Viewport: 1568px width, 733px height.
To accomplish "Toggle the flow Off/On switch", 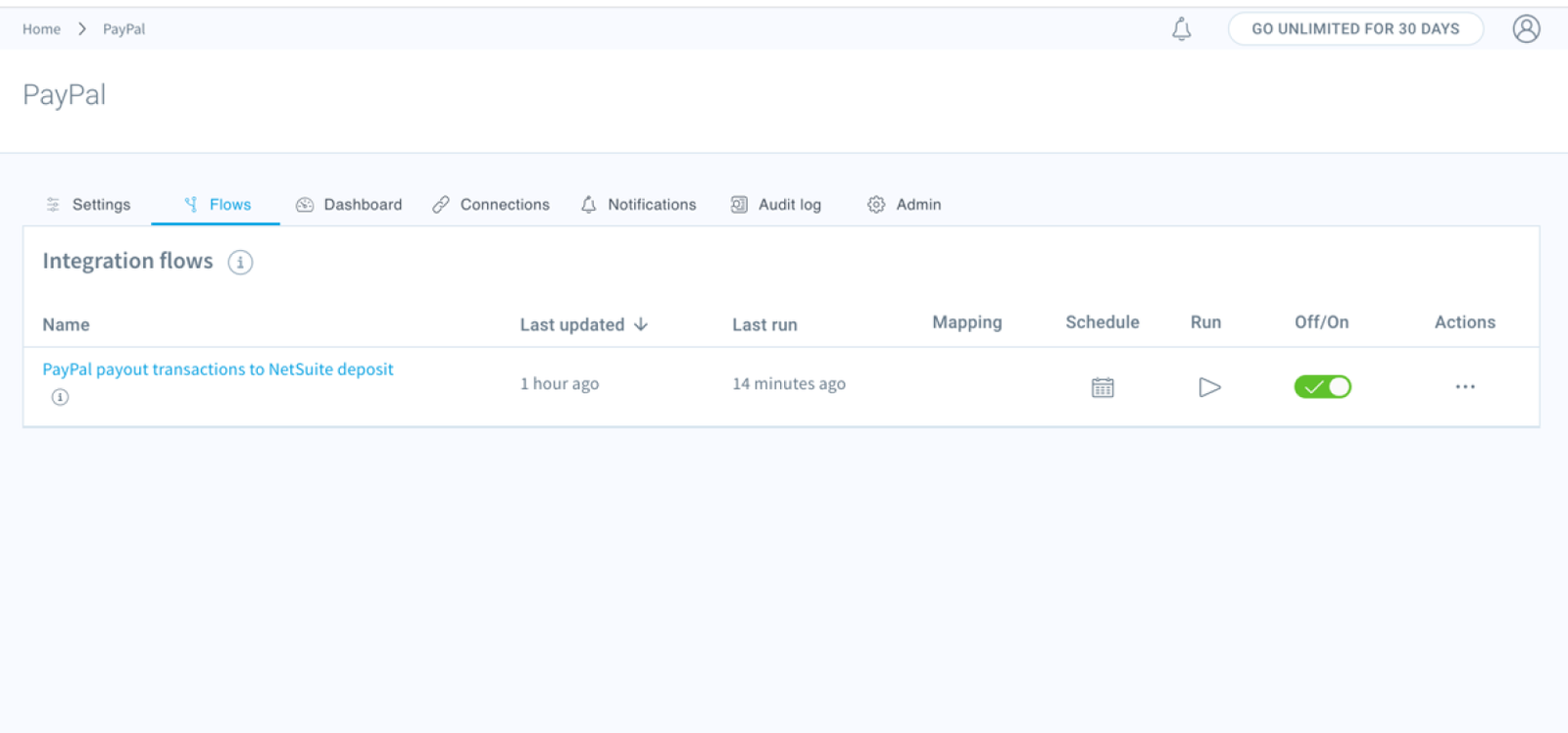I will coord(1322,387).
